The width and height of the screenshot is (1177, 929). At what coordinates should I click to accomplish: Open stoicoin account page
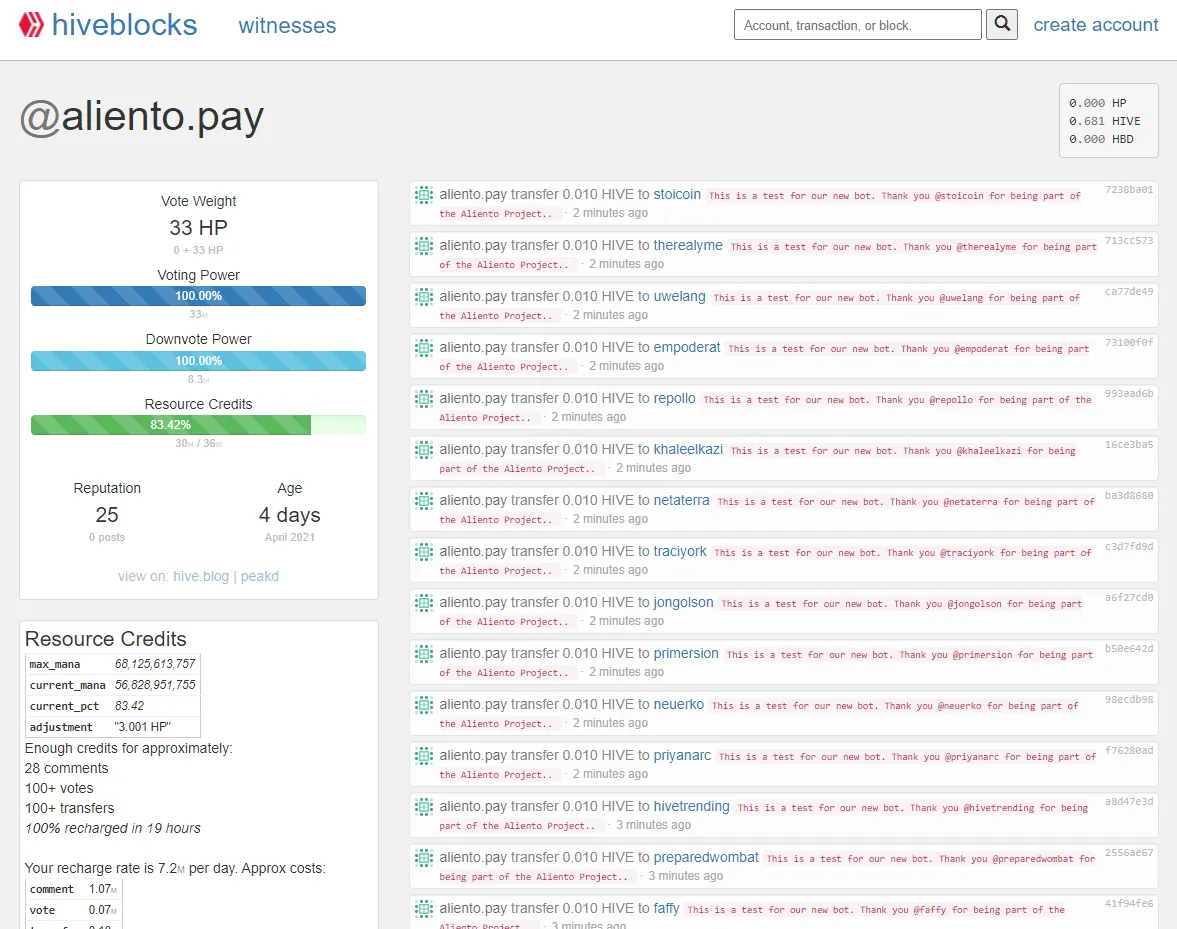677,194
